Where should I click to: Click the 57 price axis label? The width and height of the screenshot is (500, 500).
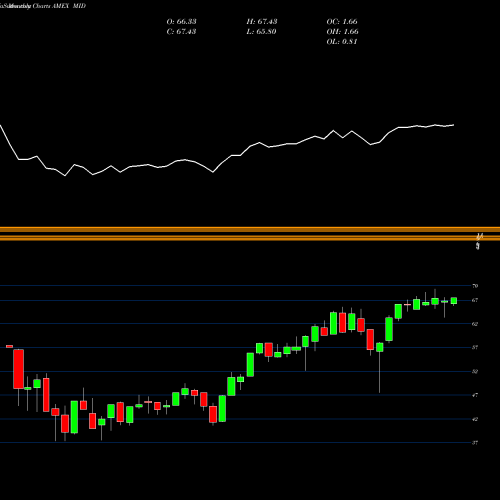475,347
